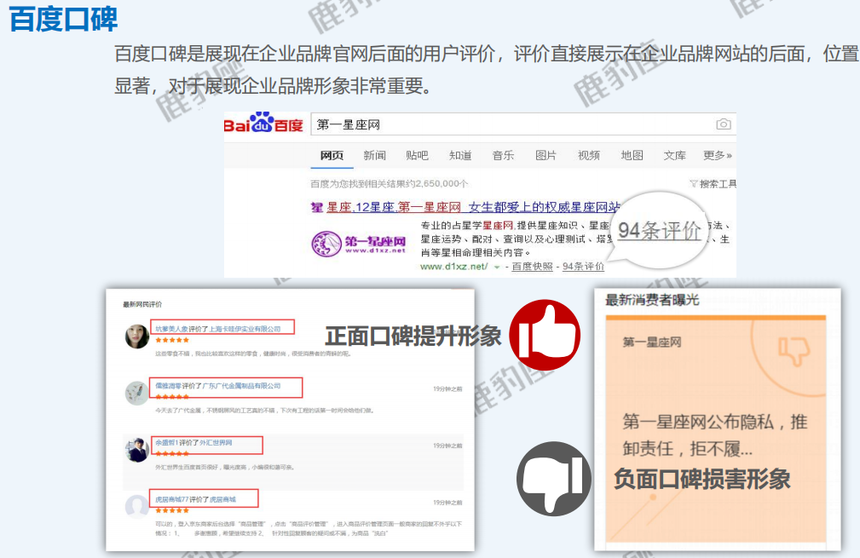Click the red thumbs-up circle icon
The width and height of the screenshot is (860, 558).
(x=545, y=335)
